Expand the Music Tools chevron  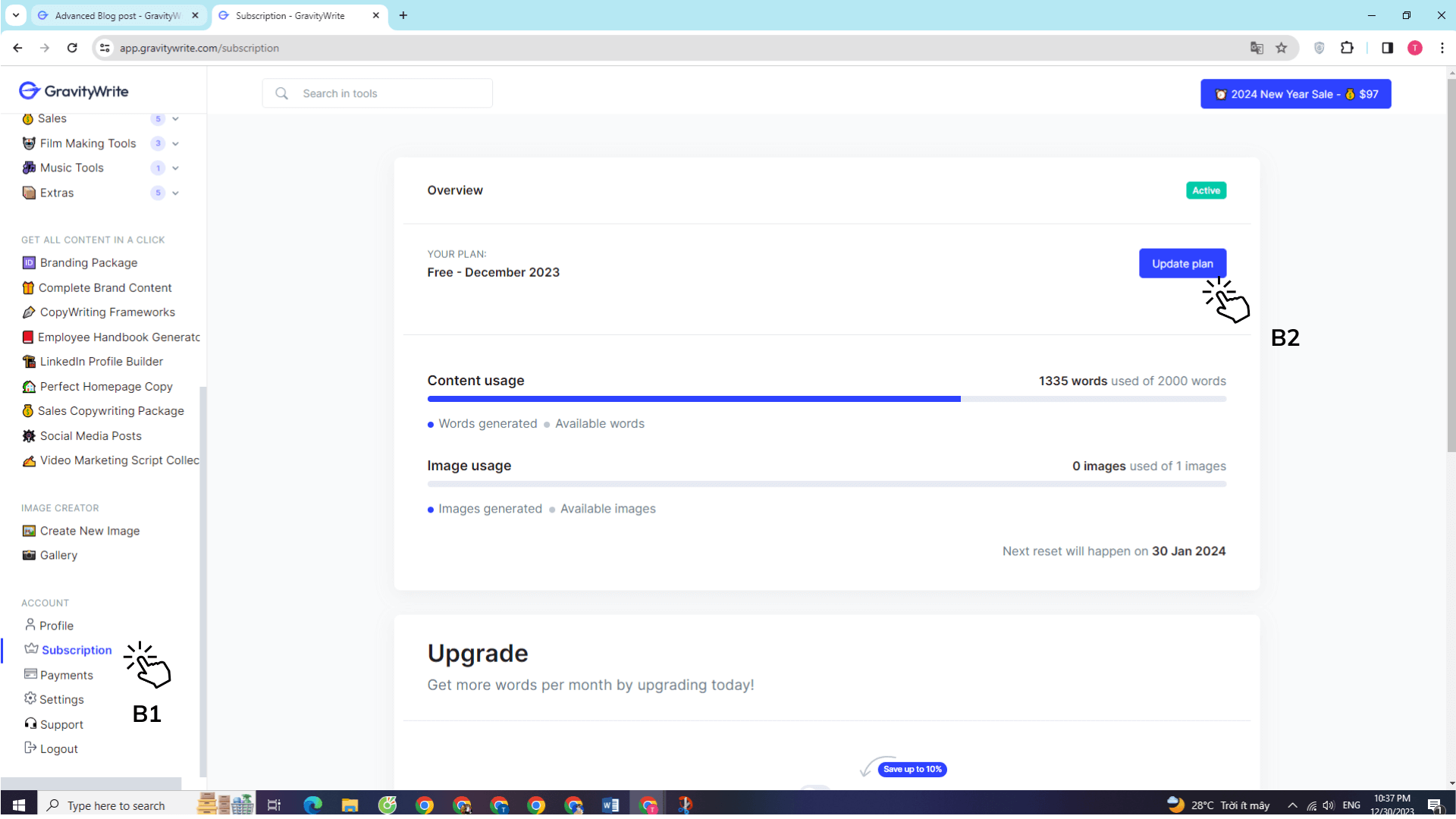(175, 168)
